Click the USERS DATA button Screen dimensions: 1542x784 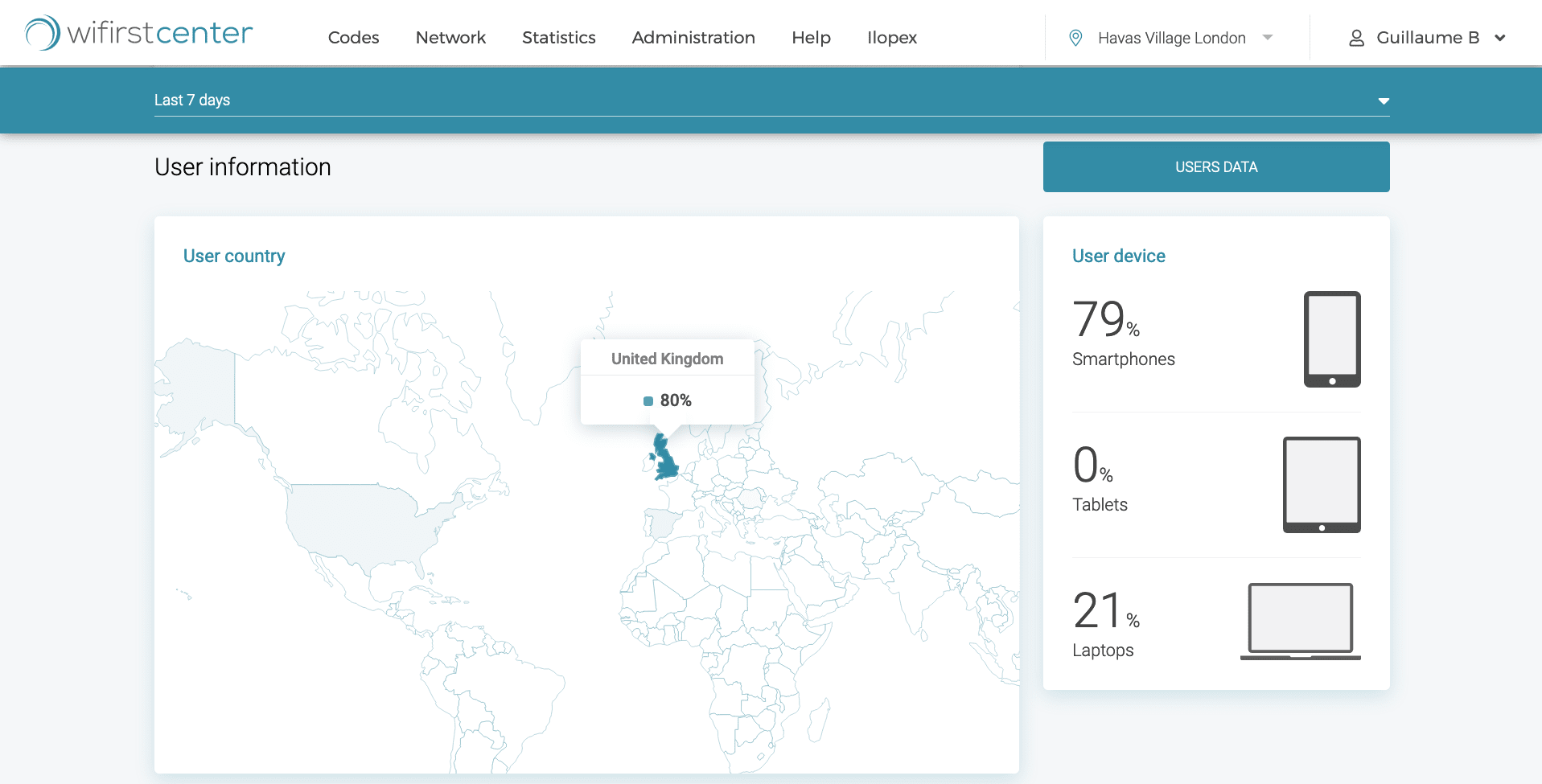[x=1216, y=167]
